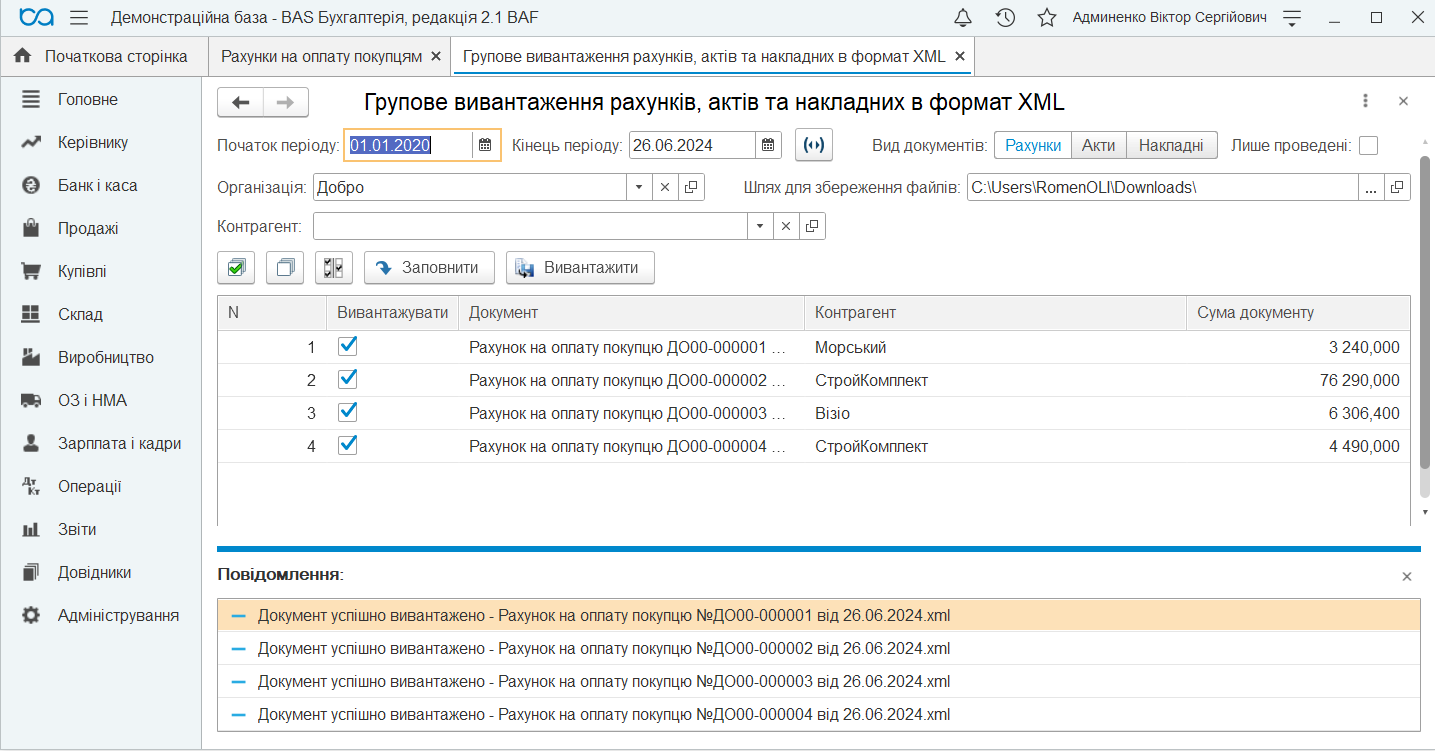
Task: Sort by Контрагент column header
Action: (x=995, y=312)
